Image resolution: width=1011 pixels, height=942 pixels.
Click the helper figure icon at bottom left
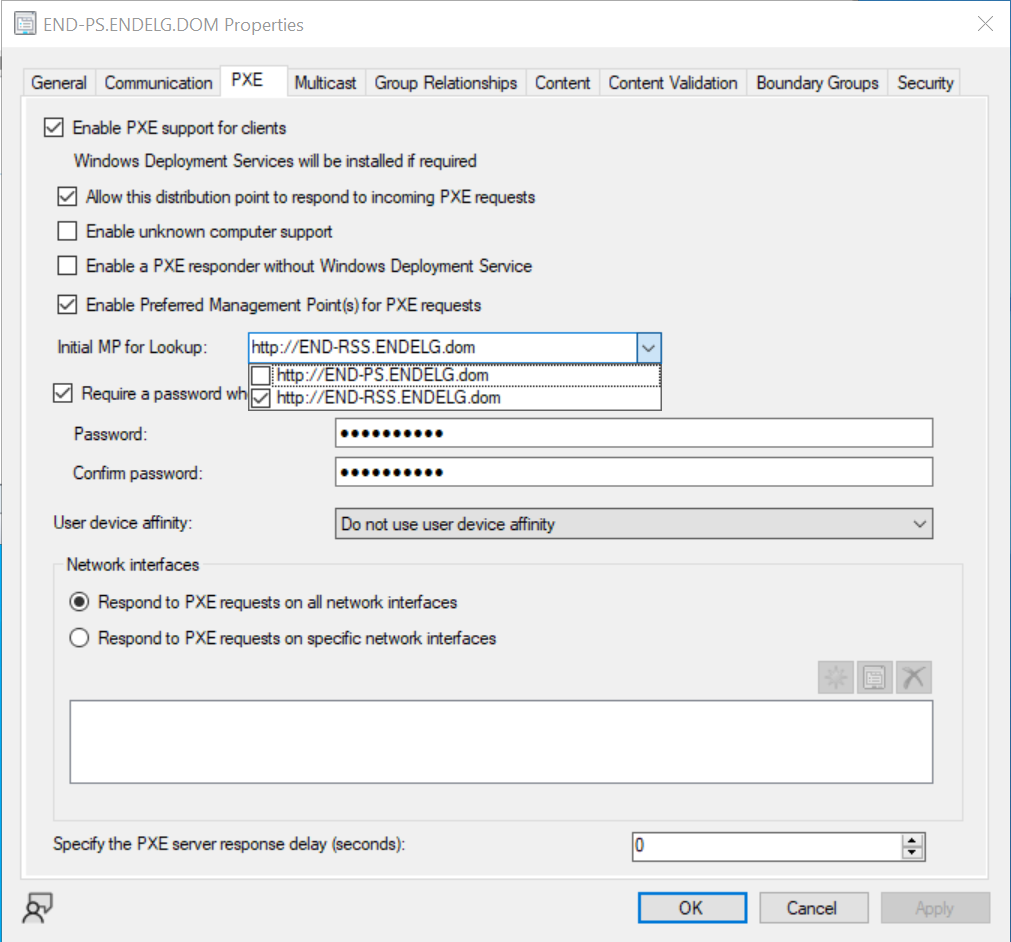click(x=36, y=907)
